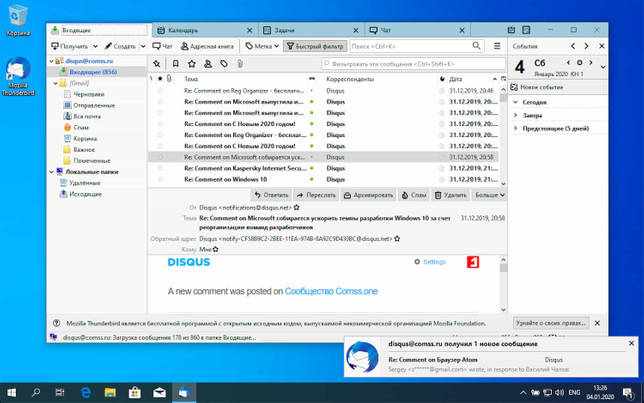Open File Explorer from the taskbar
This screenshot has width=644, height=403.
coord(110,393)
